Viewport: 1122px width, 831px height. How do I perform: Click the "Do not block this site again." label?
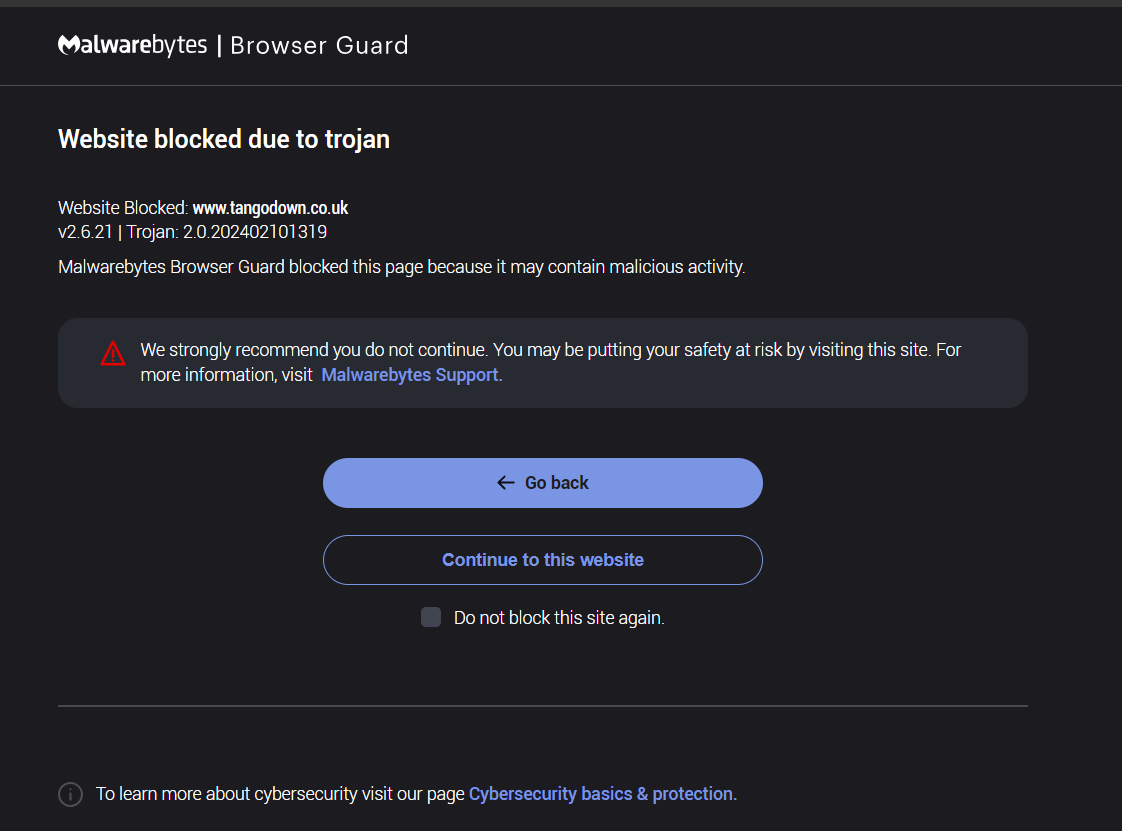coord(559,618)
